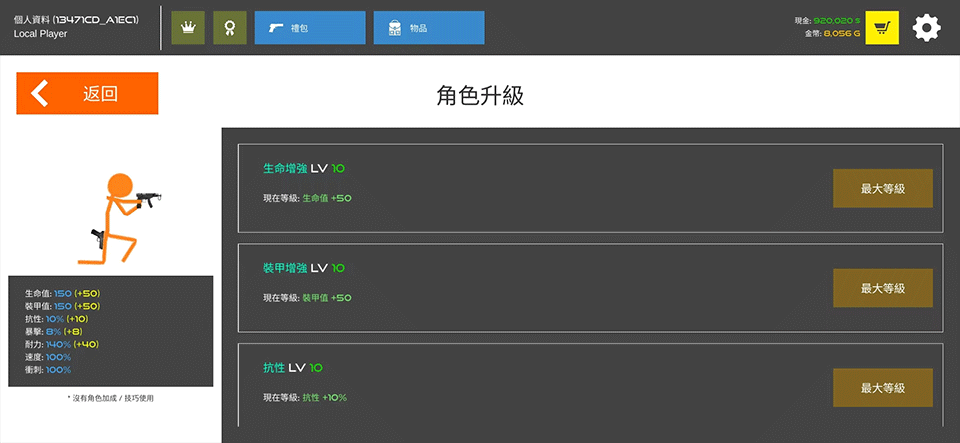Click 現在等級: 抗性 +10% description
This screenshot has width=960, height=443.
(305, 398)
